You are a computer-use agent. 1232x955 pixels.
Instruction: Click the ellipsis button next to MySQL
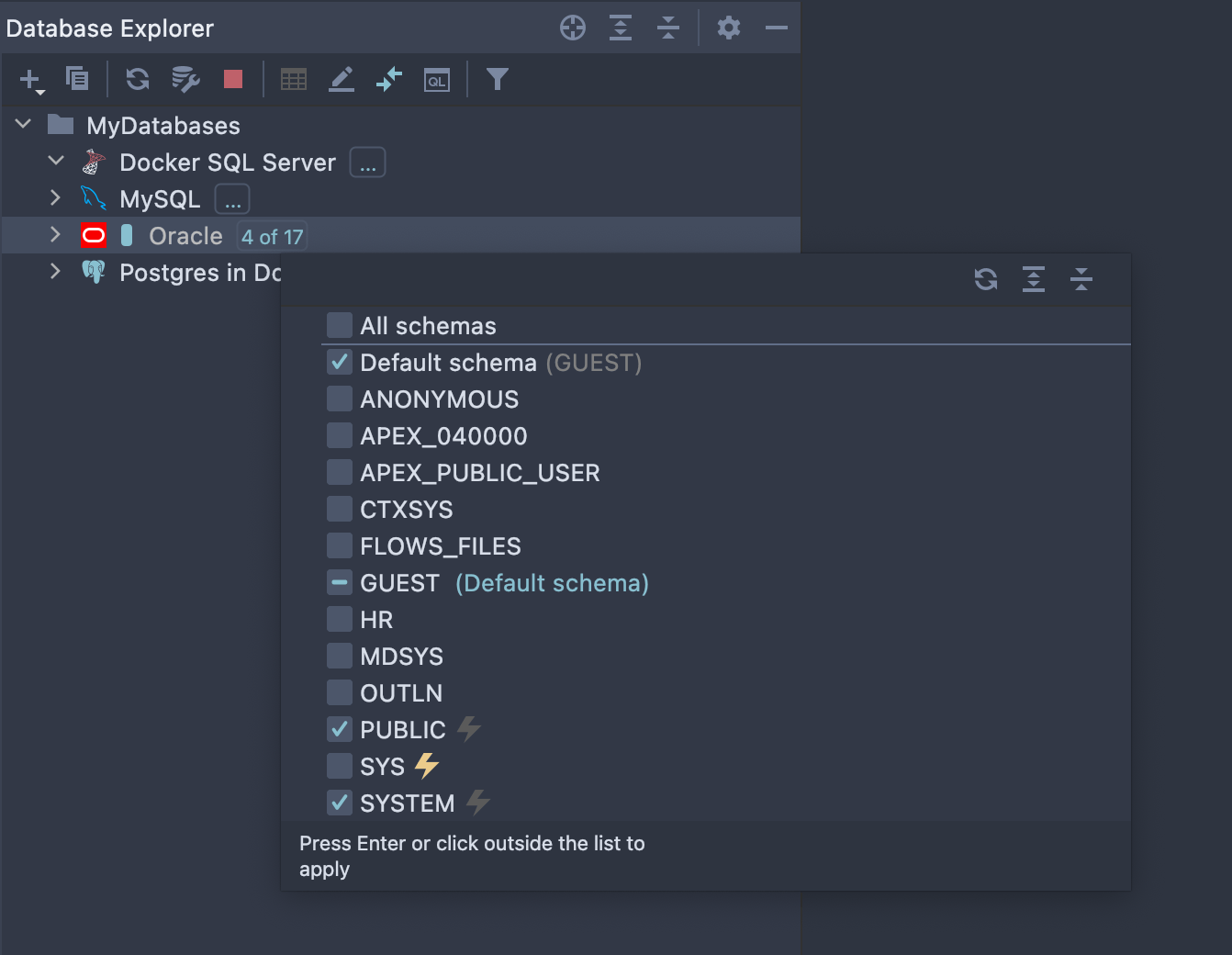click(x=232, y=199)
